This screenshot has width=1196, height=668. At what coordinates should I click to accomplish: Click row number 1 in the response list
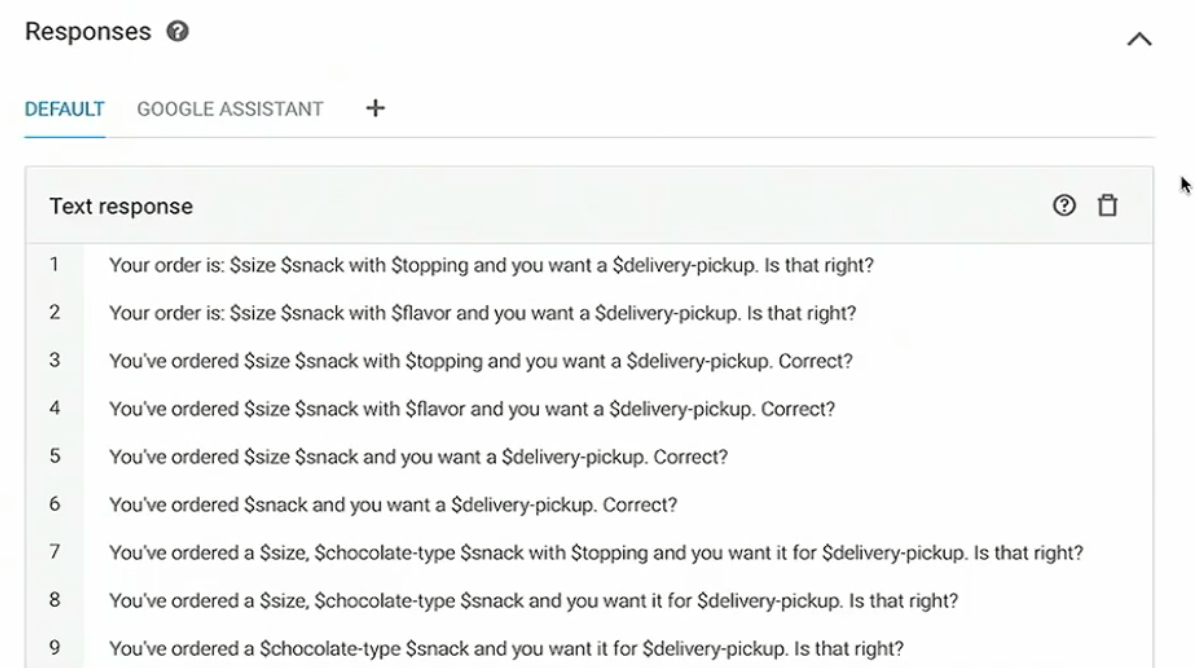[x=54, y=265]
